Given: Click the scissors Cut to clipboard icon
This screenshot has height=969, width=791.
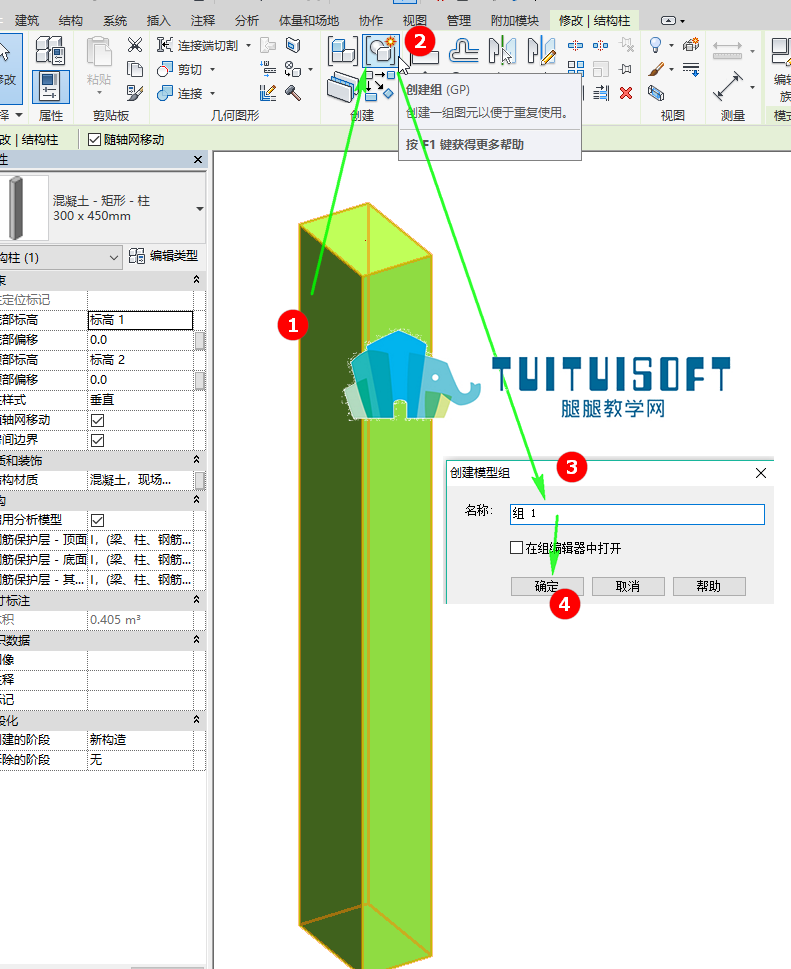Looking at the screenshot, I should point(134,45).
